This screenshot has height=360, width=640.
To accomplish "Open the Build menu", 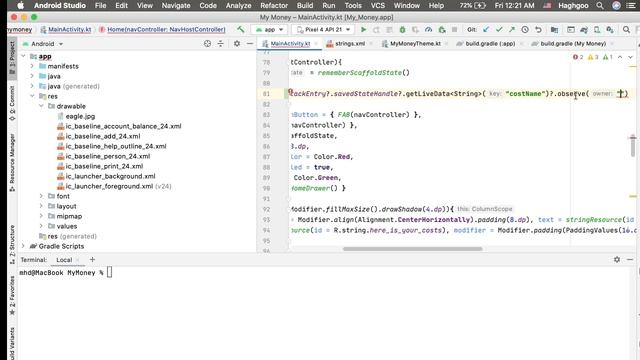I will 305,6.
